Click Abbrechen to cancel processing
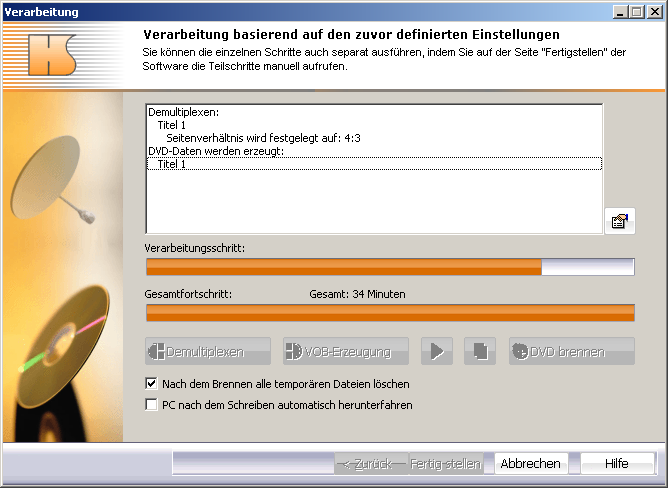Screen dimensions: 668x488 [530, 463]
